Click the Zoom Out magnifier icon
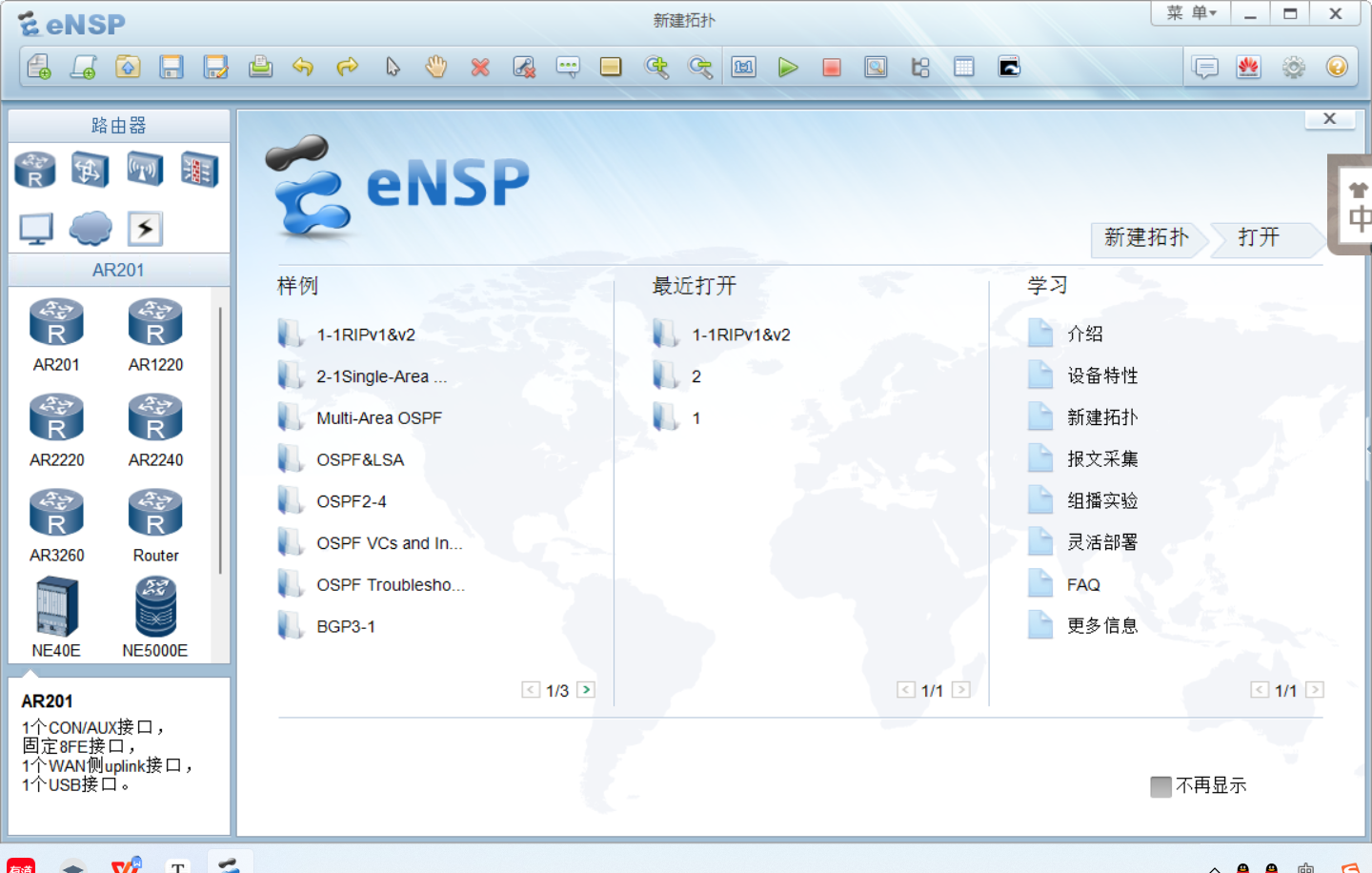The height and width of the screenshot is (873, 1372). click(x=700, y=67)
